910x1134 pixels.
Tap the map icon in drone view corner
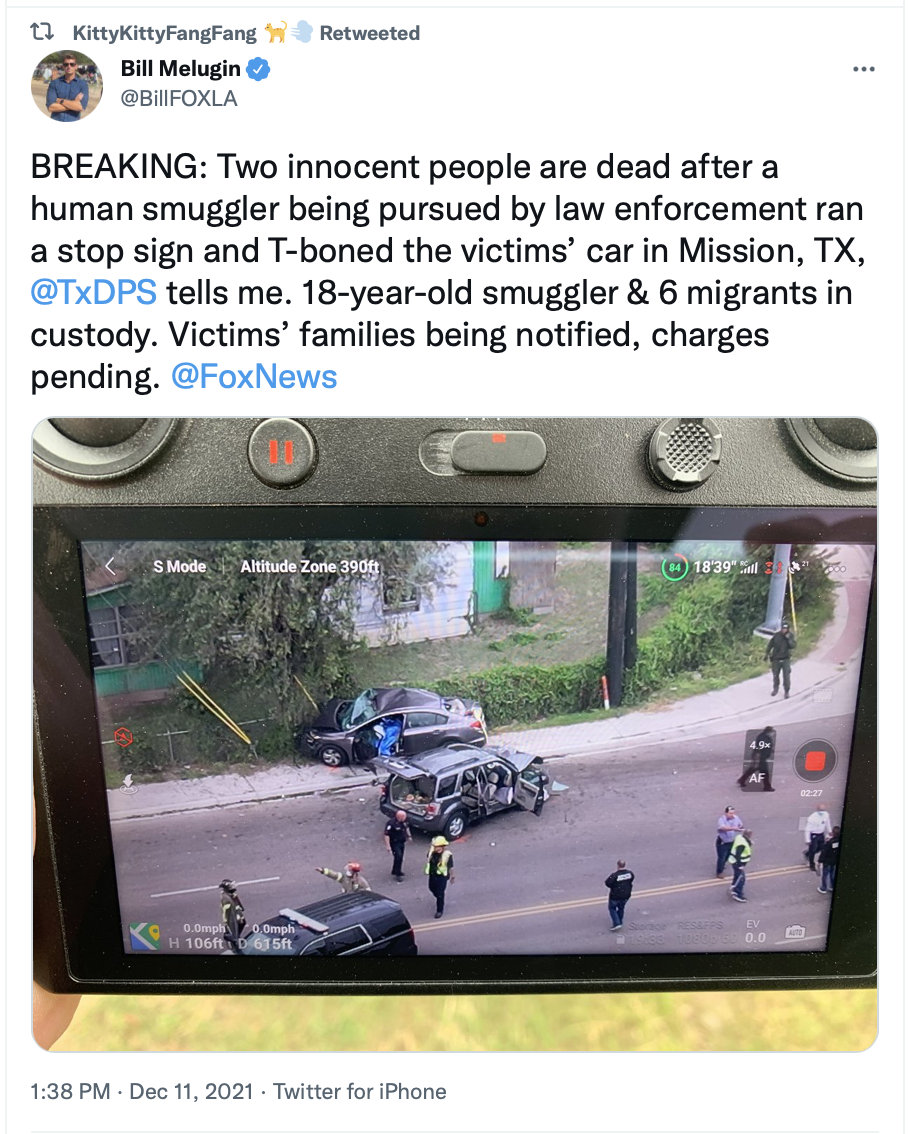tap(145, 936)
